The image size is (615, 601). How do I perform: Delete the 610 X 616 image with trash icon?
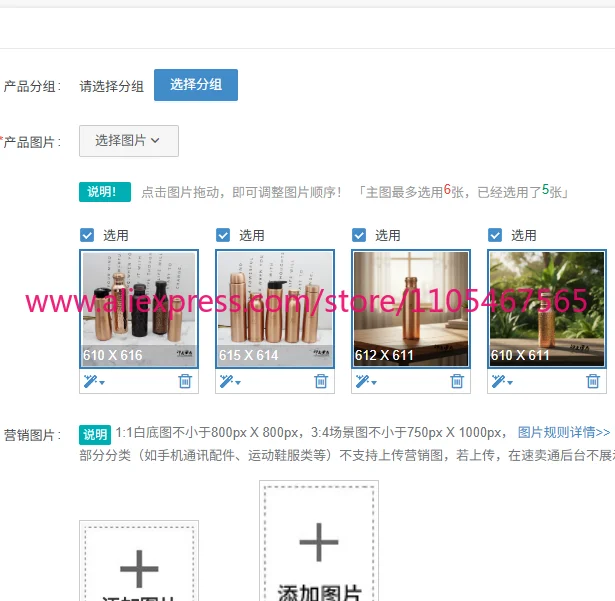185,381
